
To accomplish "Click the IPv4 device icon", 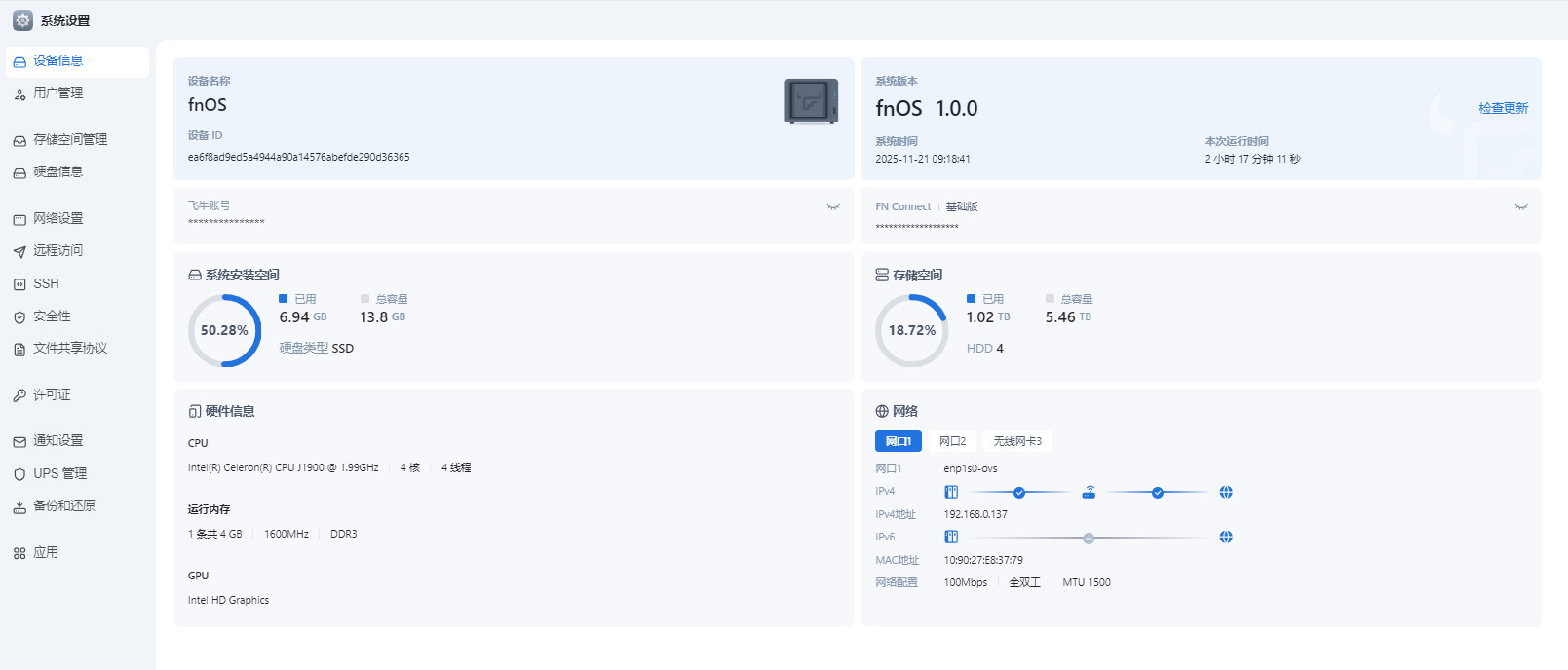I will (951, 492).
